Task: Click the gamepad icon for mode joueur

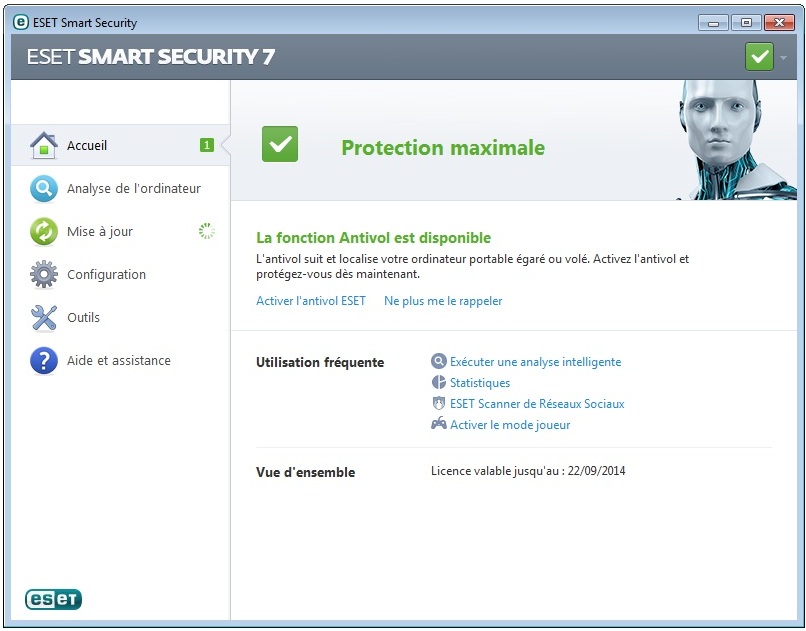Action: [x=438, y=424]
